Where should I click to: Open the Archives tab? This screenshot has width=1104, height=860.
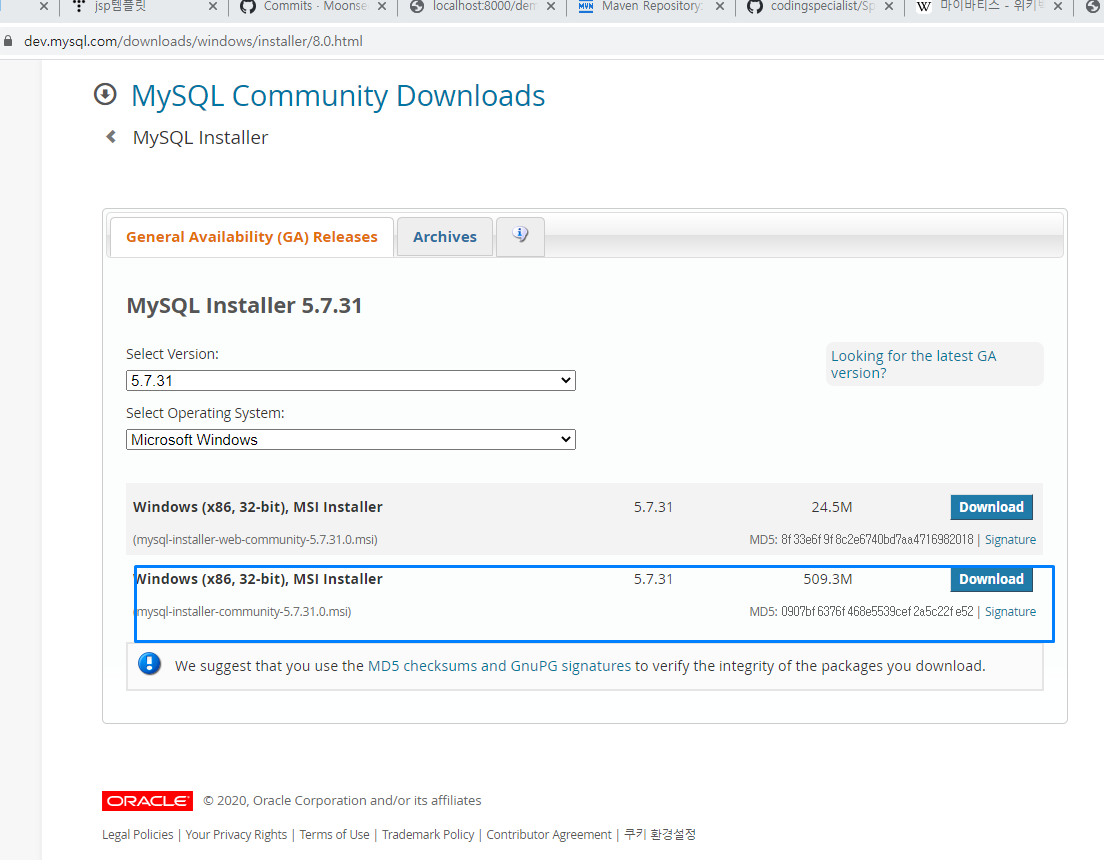tap(445, 237)
